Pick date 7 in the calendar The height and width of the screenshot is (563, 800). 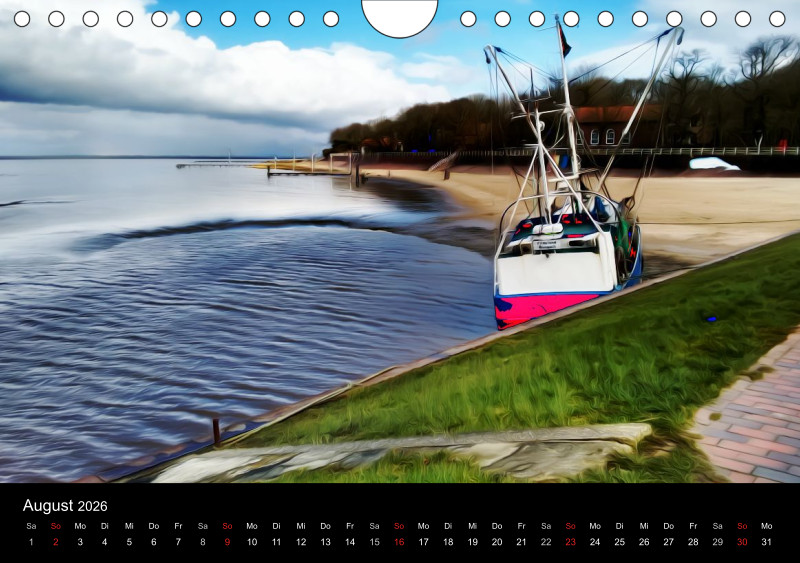point(178,542)
